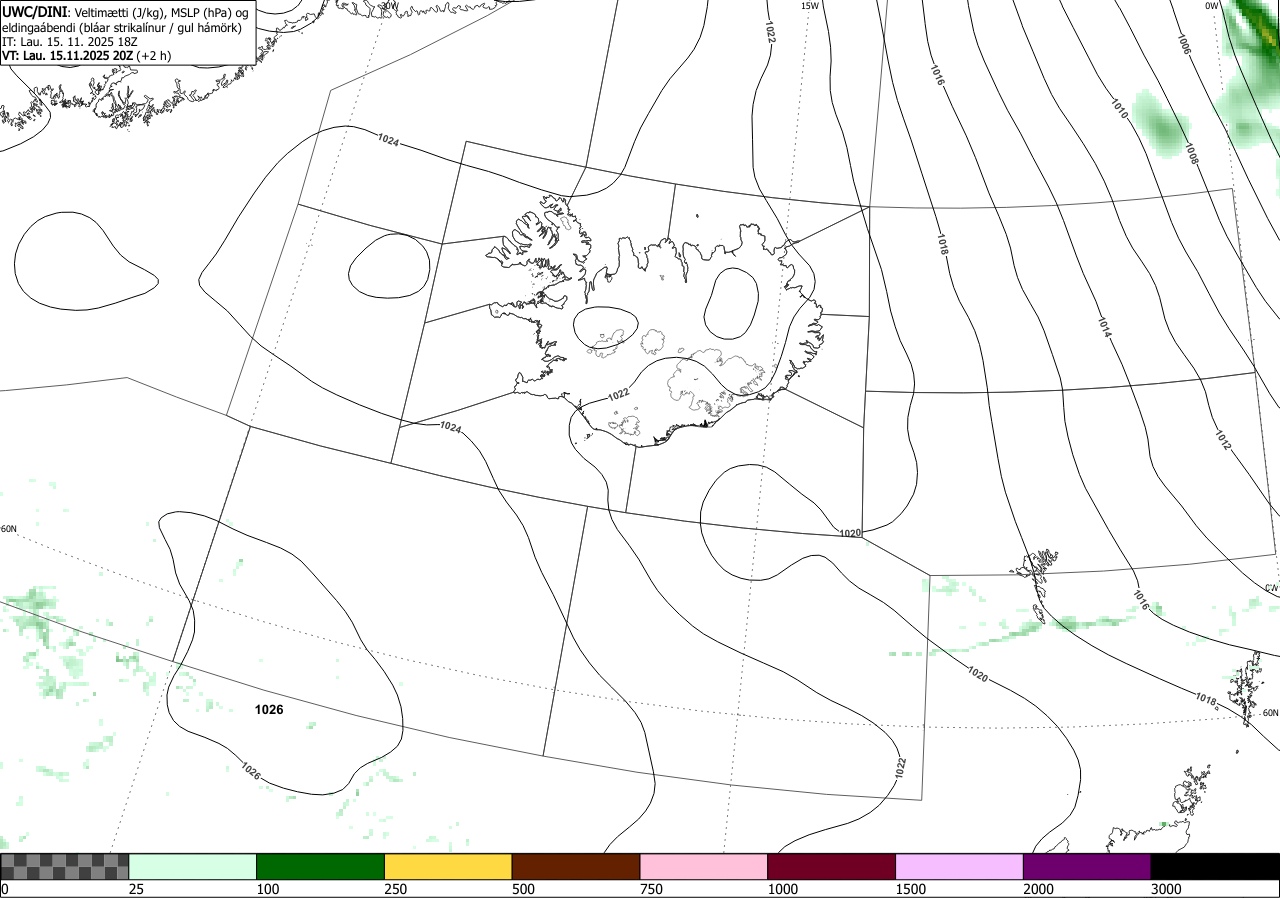Click the 1014 isobar label
Viewport: 1280px width, 898px height.
coord(1104,327)
